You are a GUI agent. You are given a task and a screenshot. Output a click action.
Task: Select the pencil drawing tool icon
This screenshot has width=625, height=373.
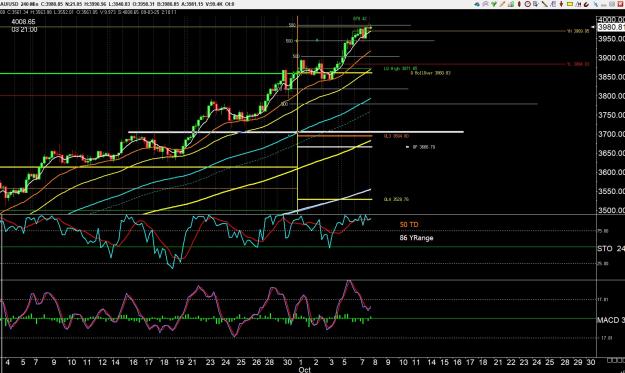pos(502,4)
